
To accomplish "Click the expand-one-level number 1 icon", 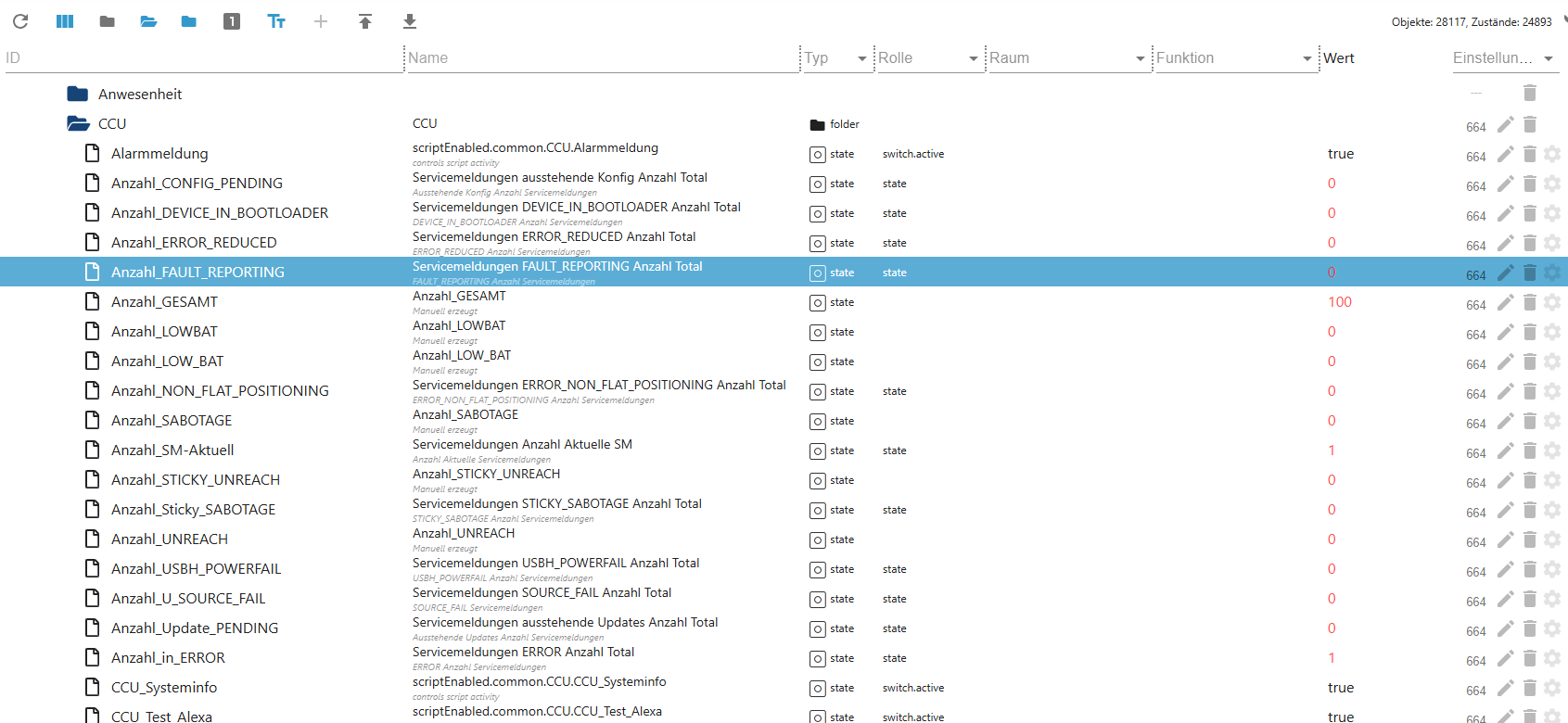I will [x=232, y=21].
